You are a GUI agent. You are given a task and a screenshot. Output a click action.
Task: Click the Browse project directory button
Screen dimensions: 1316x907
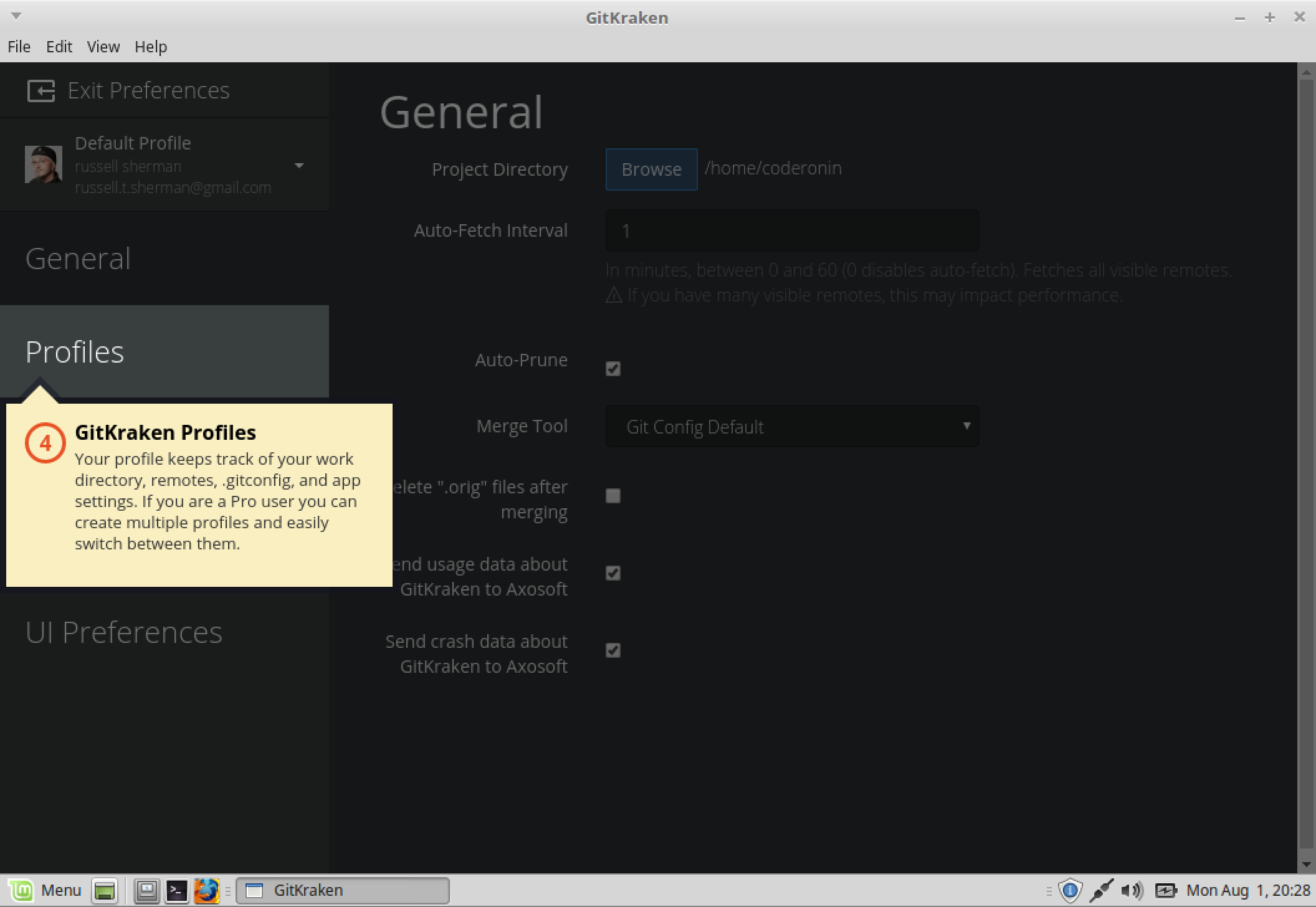[x=651, y=169]
